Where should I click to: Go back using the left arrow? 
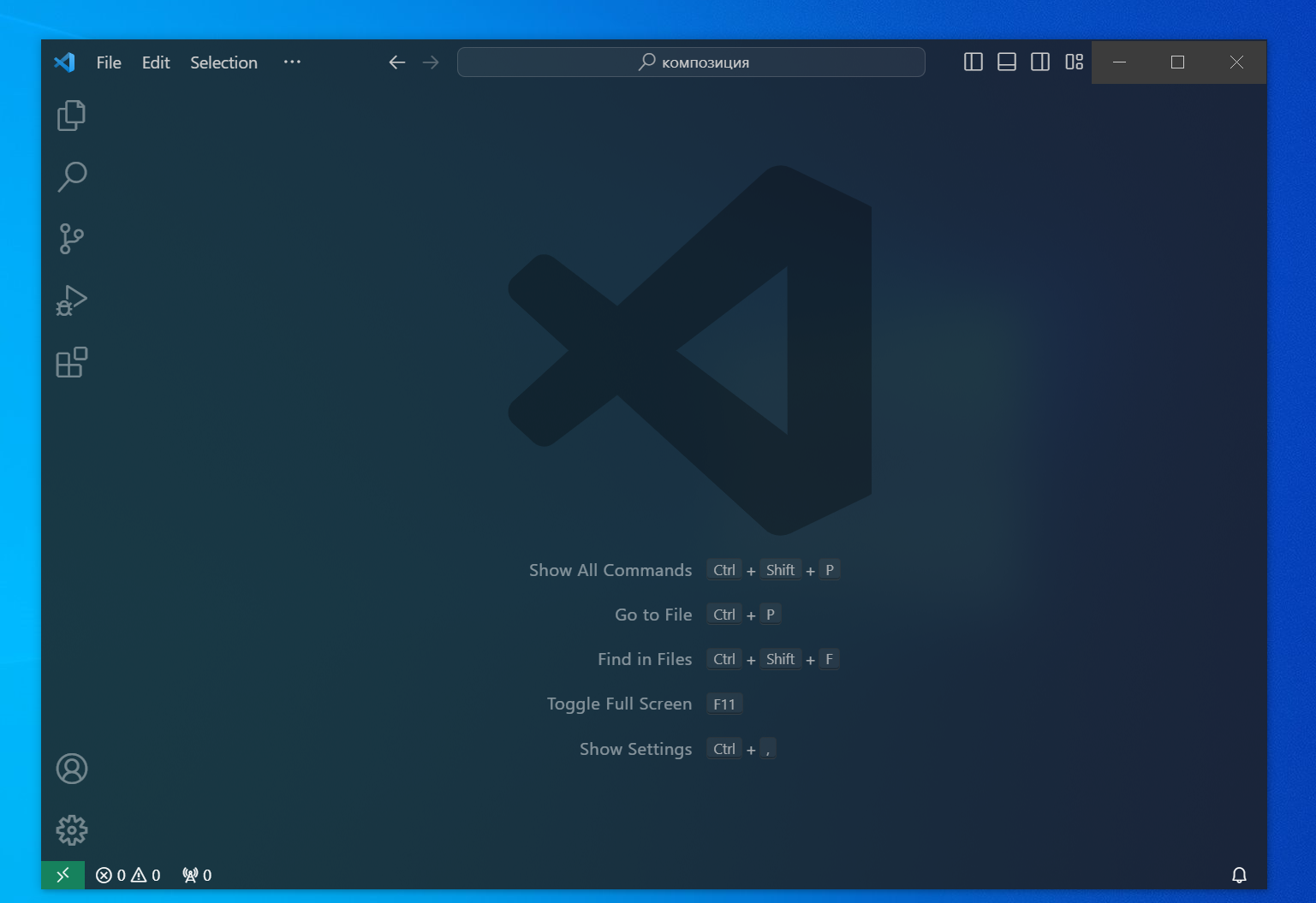coord(396,62)
